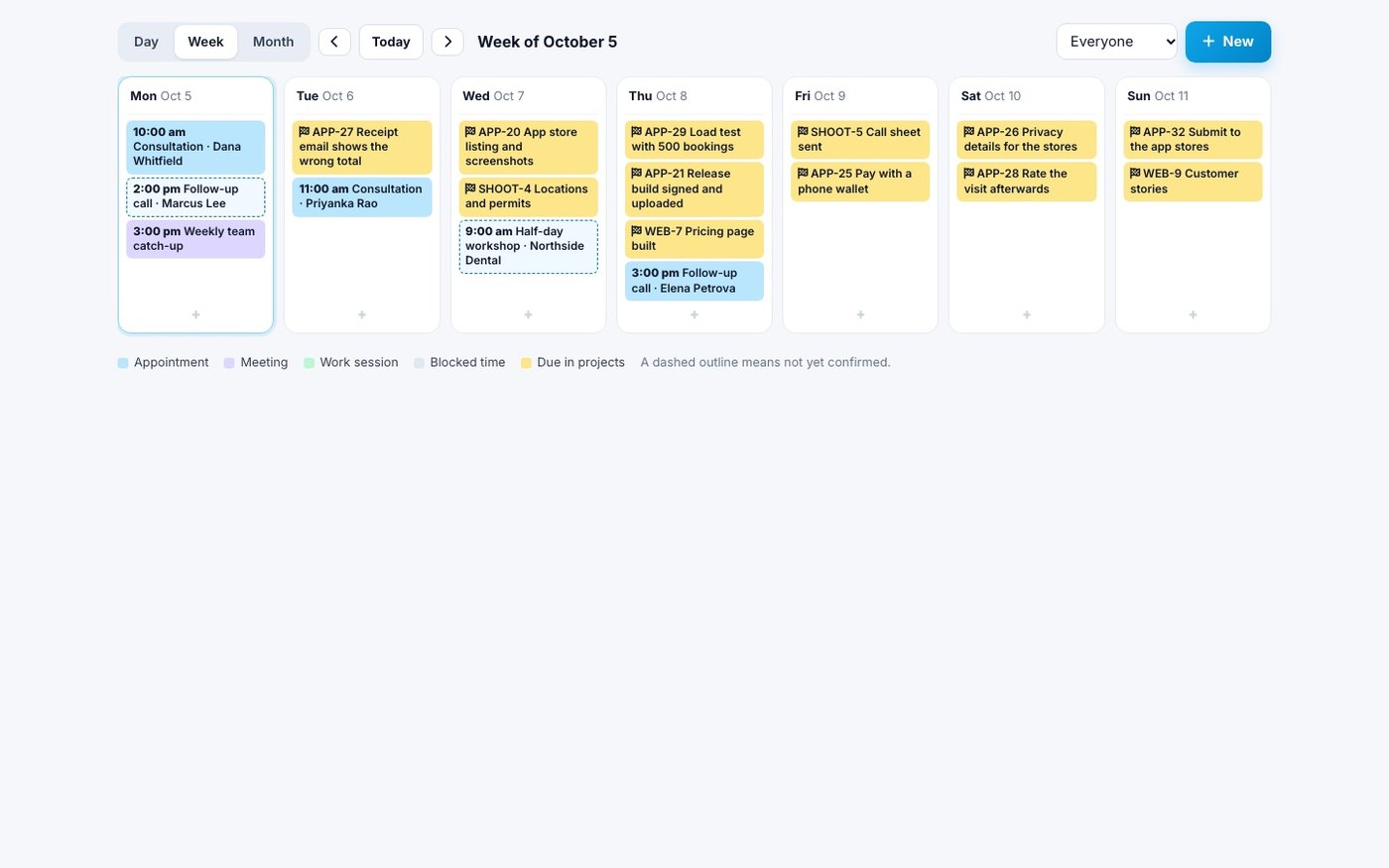Add event on Wednesday Oct 7 plus icon

coord(528,314)
